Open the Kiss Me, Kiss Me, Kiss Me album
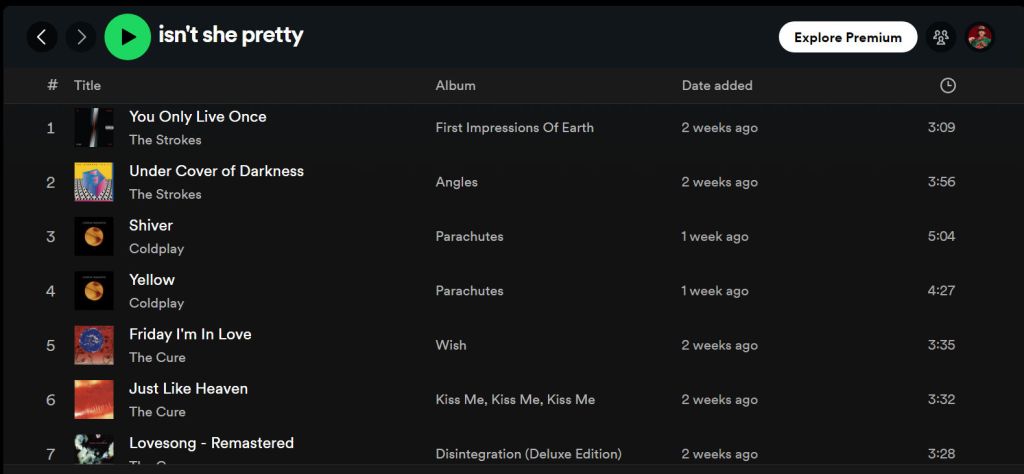The width and height of the screenshot is (1024, 474). (515, 400)
